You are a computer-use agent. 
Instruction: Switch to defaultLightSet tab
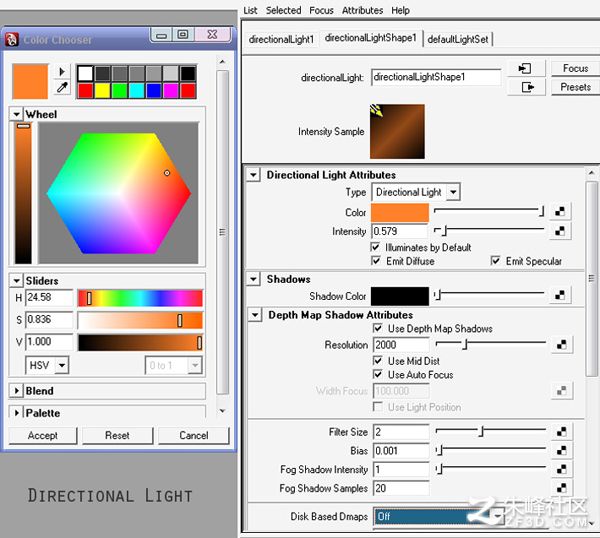coord(458,39)
